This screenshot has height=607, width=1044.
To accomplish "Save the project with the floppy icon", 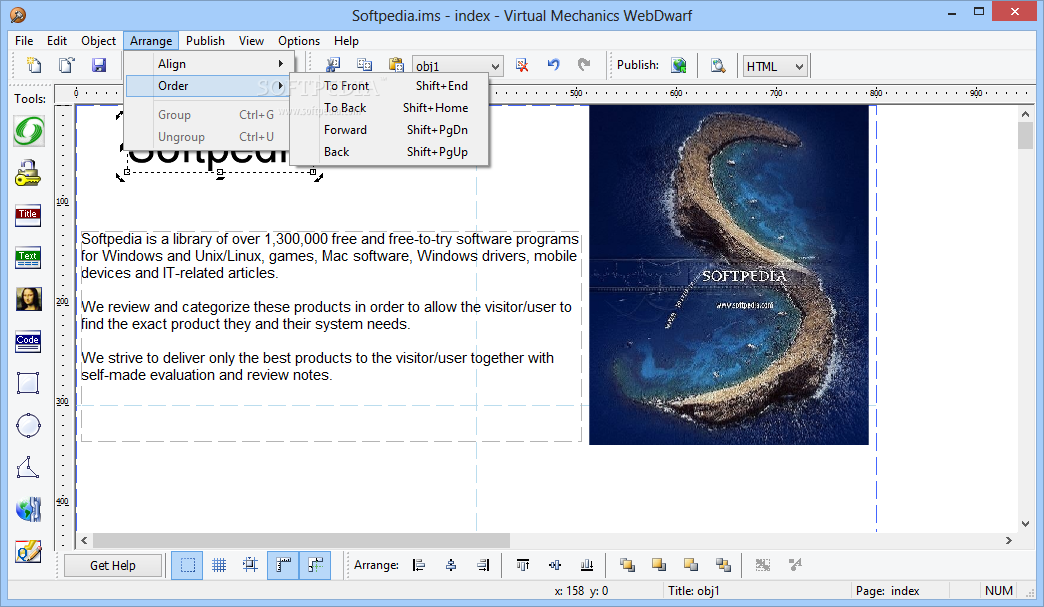I will (x=99, y=65).
